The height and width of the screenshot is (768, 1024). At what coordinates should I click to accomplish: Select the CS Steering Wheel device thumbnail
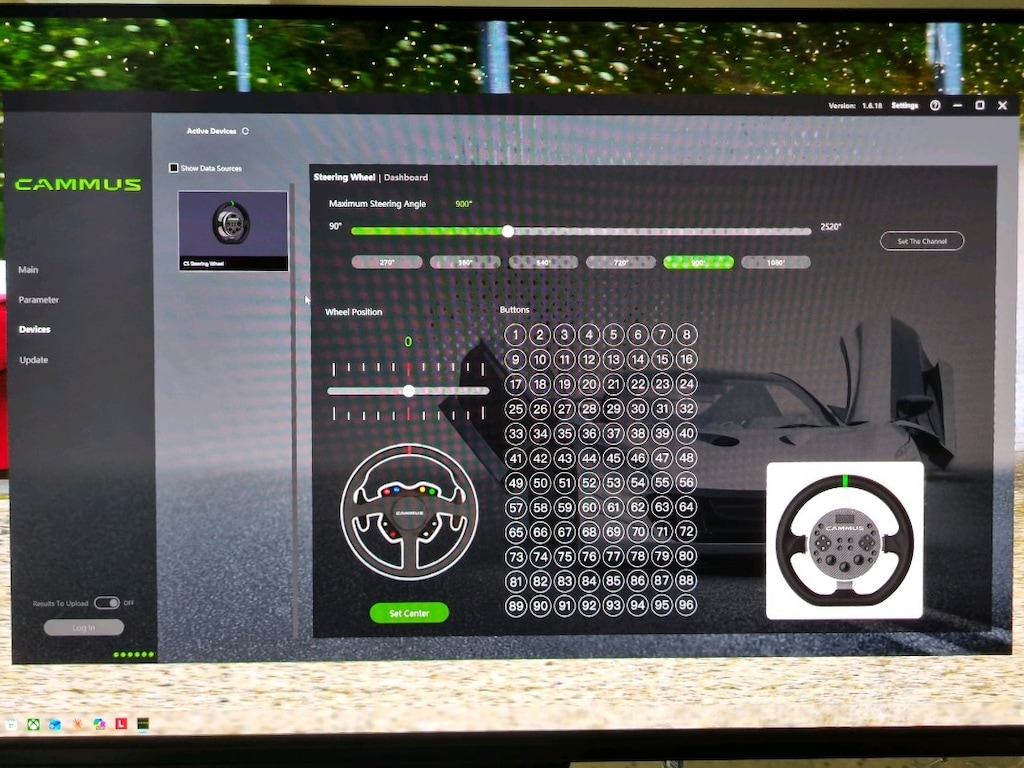[233, 231]
